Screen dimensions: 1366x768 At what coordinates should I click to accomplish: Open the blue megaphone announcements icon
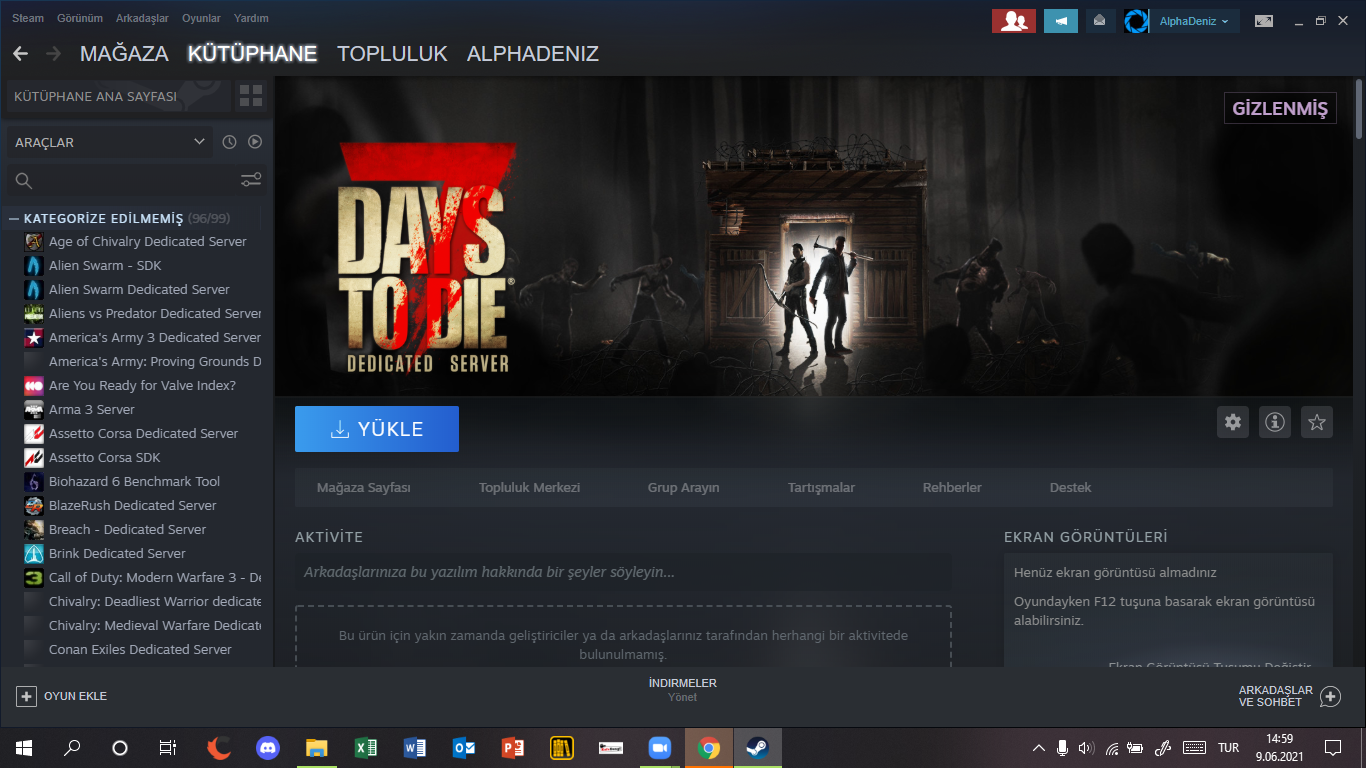[1060, 20]
